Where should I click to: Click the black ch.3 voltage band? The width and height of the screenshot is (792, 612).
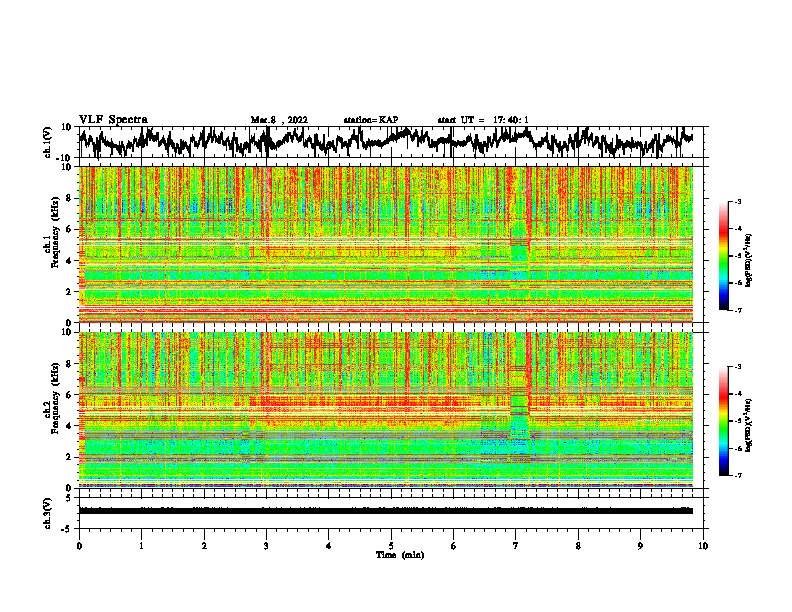click(386, 511)
